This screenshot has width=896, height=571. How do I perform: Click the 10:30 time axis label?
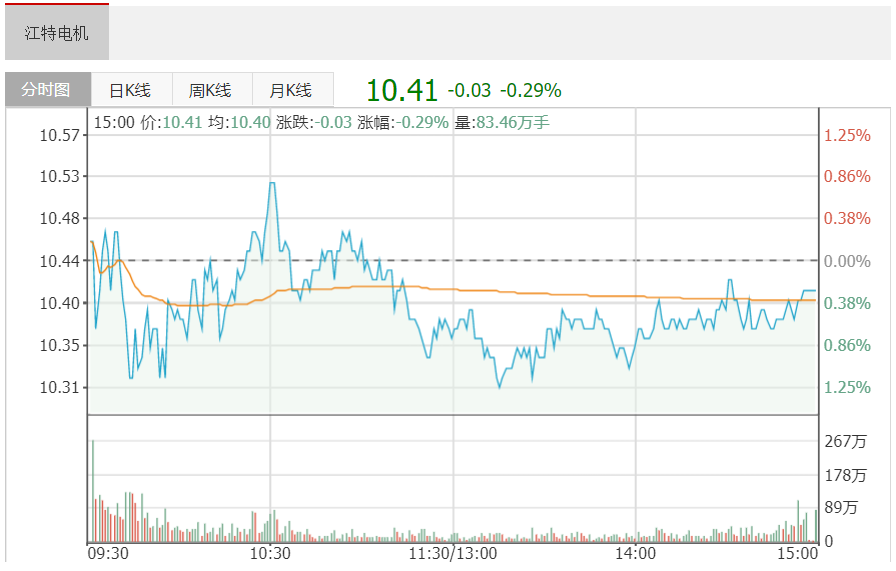click(x=270, y=553)
